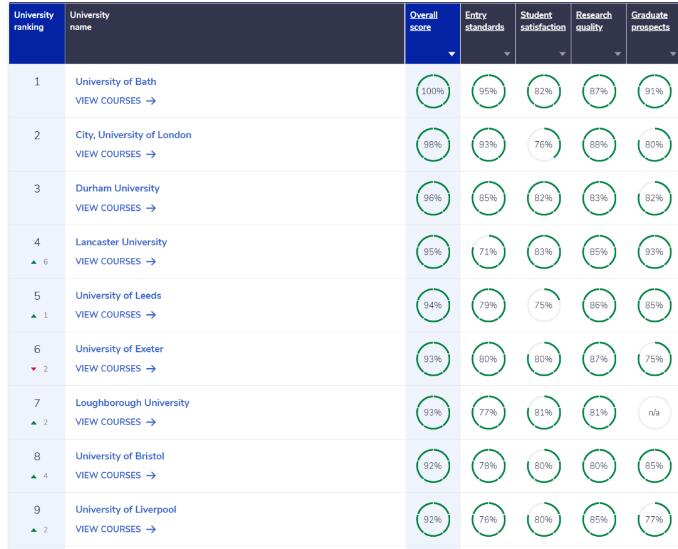Click sort arrow under Student satisfaction
The height and width of the screenshot is (549, 678).
click(x=563, y=54)
